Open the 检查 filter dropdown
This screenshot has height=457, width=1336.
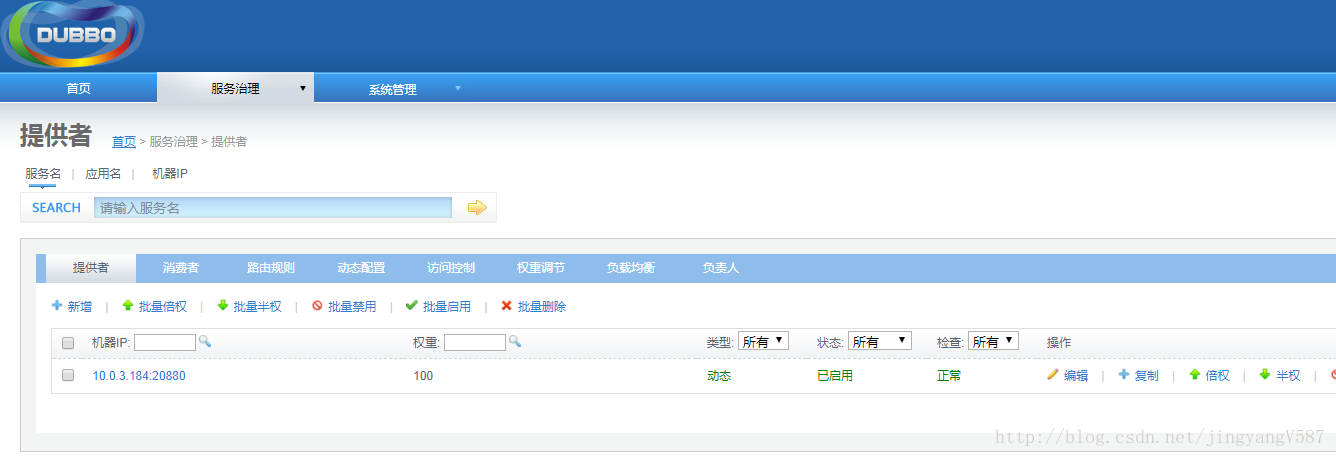(x=993, y=341)
